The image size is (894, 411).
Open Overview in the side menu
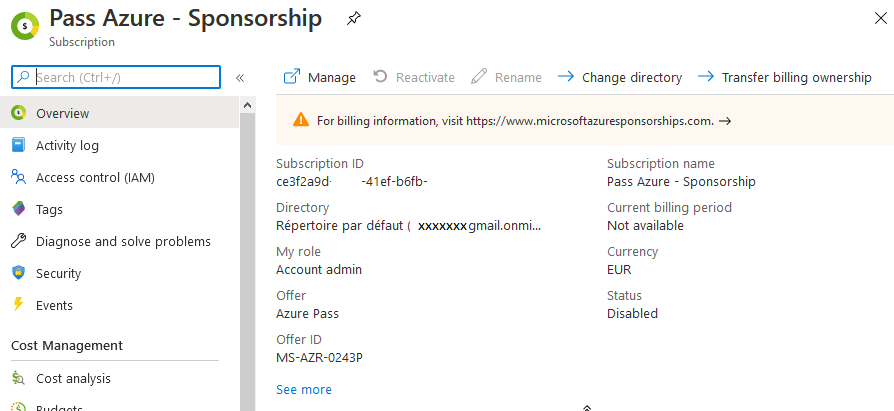120,113
